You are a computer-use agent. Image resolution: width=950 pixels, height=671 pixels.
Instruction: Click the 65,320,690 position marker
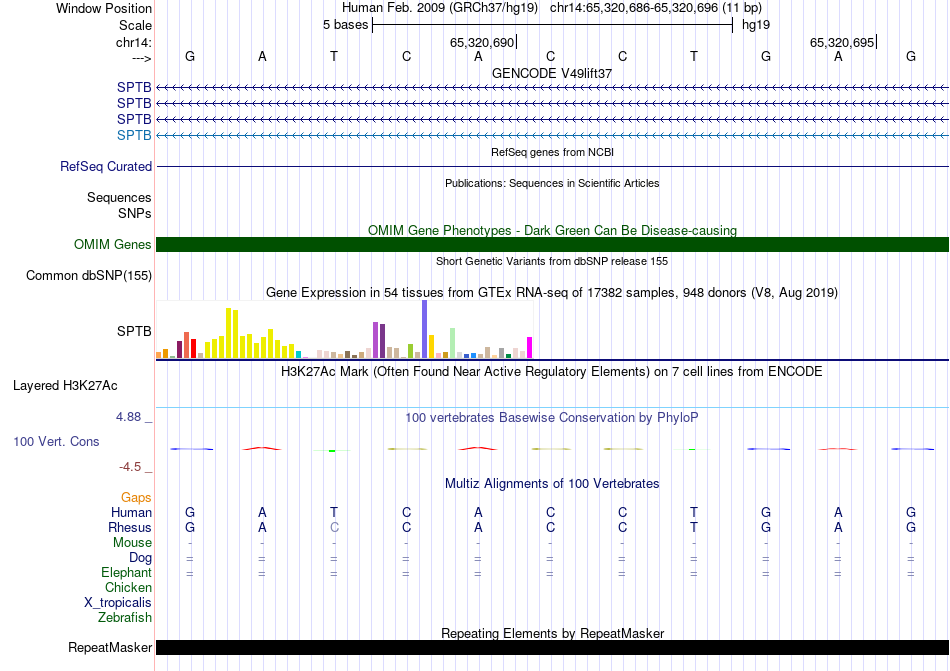tap(482, 42)
